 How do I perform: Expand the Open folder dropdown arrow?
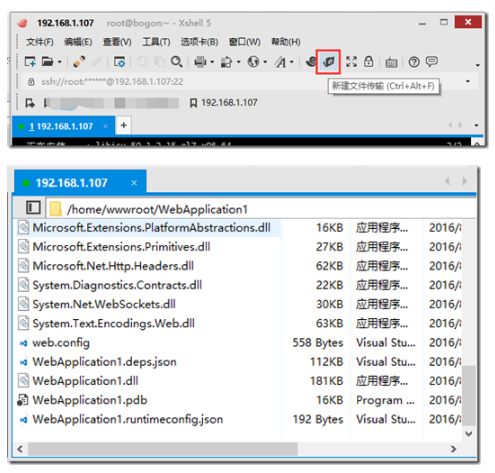click(60, 62)
